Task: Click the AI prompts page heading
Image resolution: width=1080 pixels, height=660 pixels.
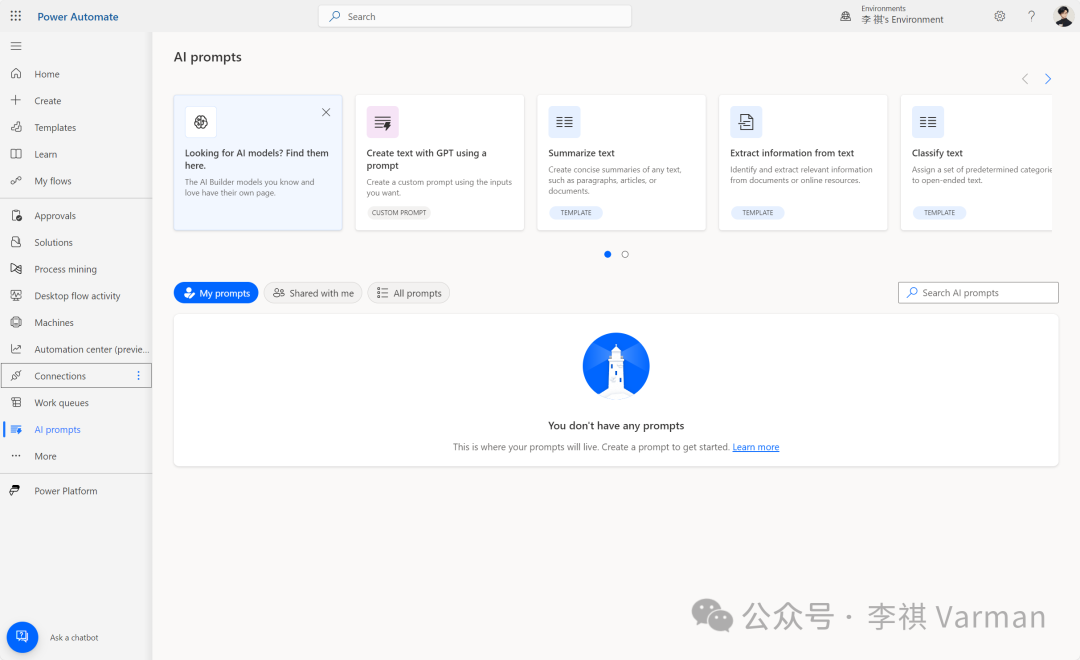Action: coord(207,57)
